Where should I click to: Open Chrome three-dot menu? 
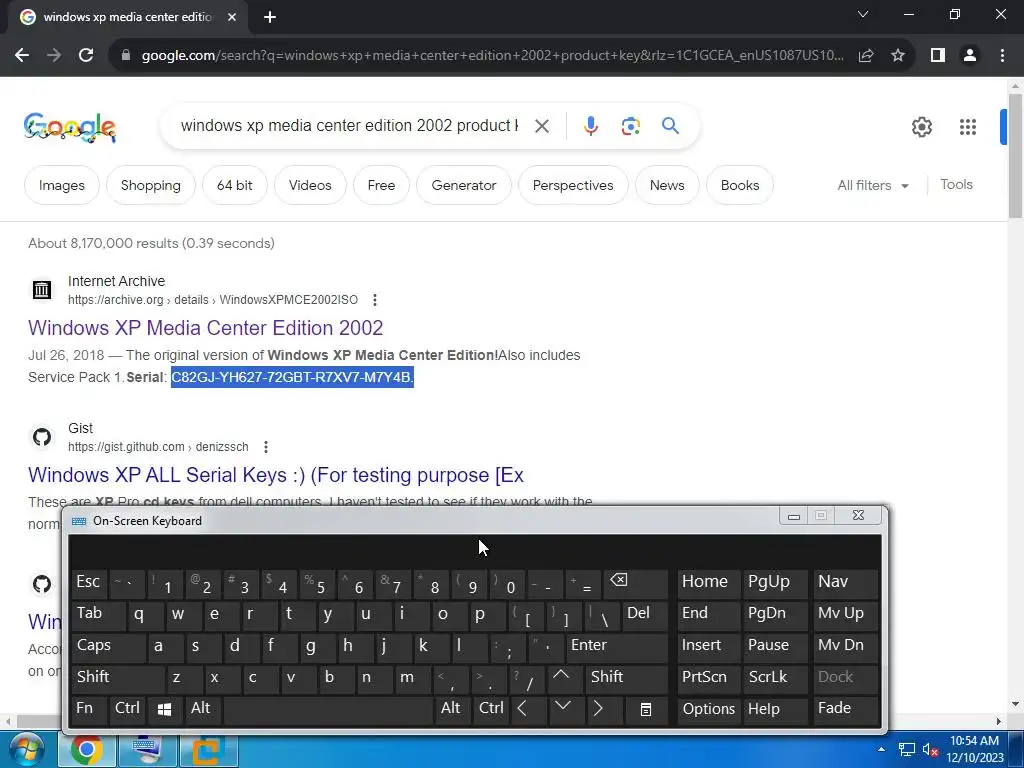[x=1002, y=56]
